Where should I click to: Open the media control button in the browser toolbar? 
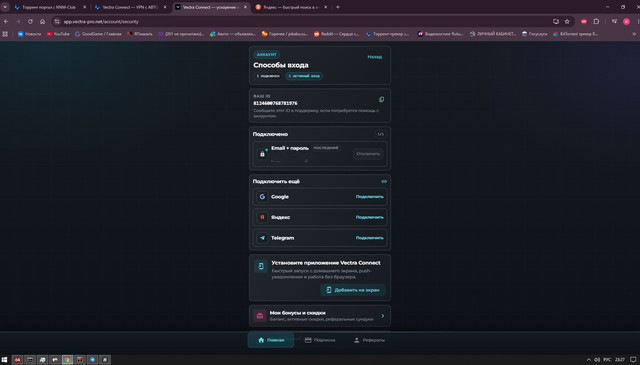[x=614, y=22]
